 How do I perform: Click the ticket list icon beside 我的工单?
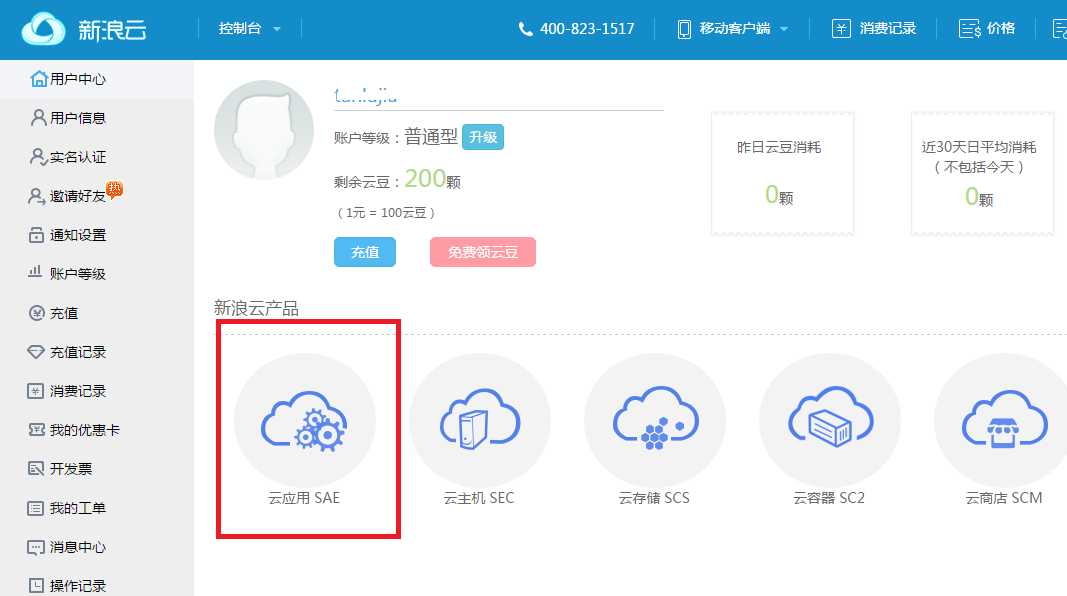coord(35,508)
